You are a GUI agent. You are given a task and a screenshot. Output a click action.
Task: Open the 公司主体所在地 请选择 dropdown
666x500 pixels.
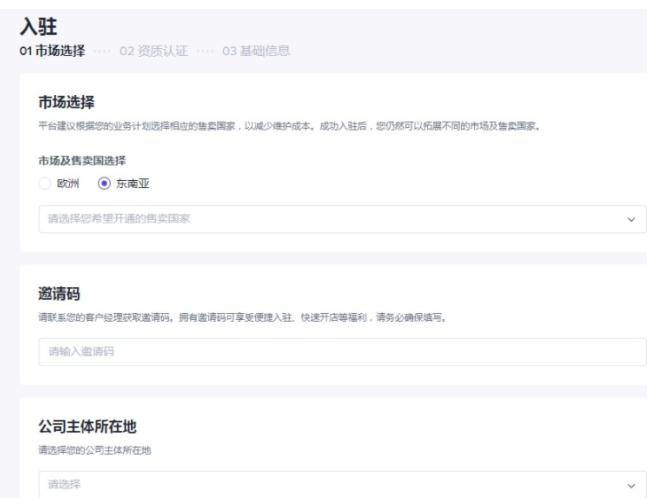tap(330, 485)
